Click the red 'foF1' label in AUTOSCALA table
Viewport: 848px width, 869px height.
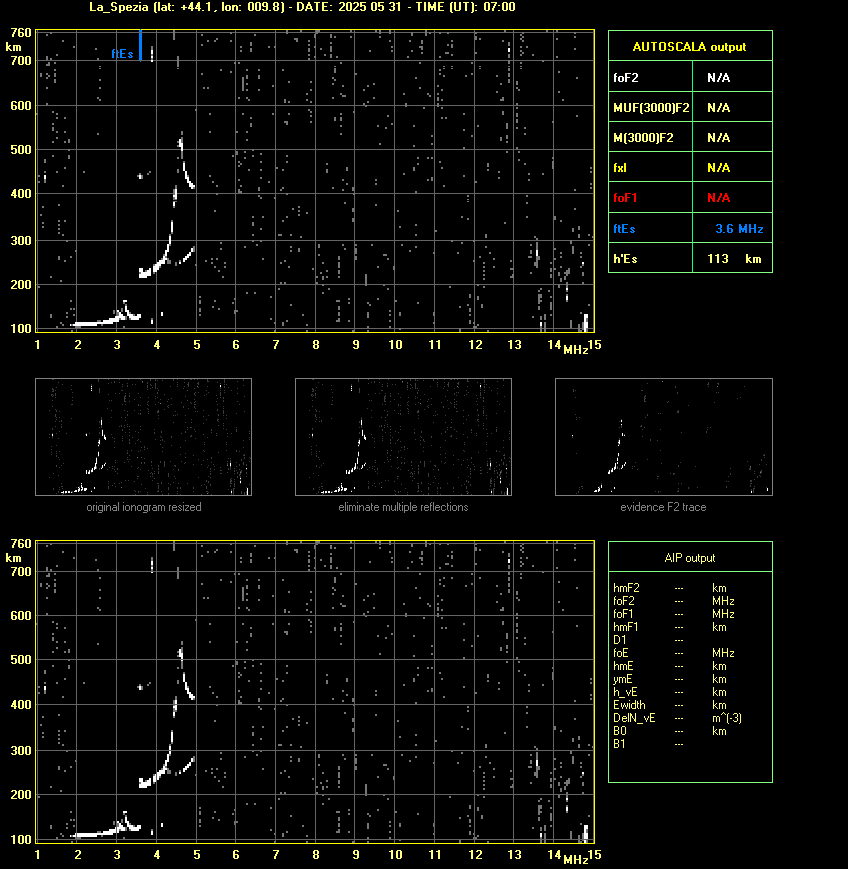[625, 197]
